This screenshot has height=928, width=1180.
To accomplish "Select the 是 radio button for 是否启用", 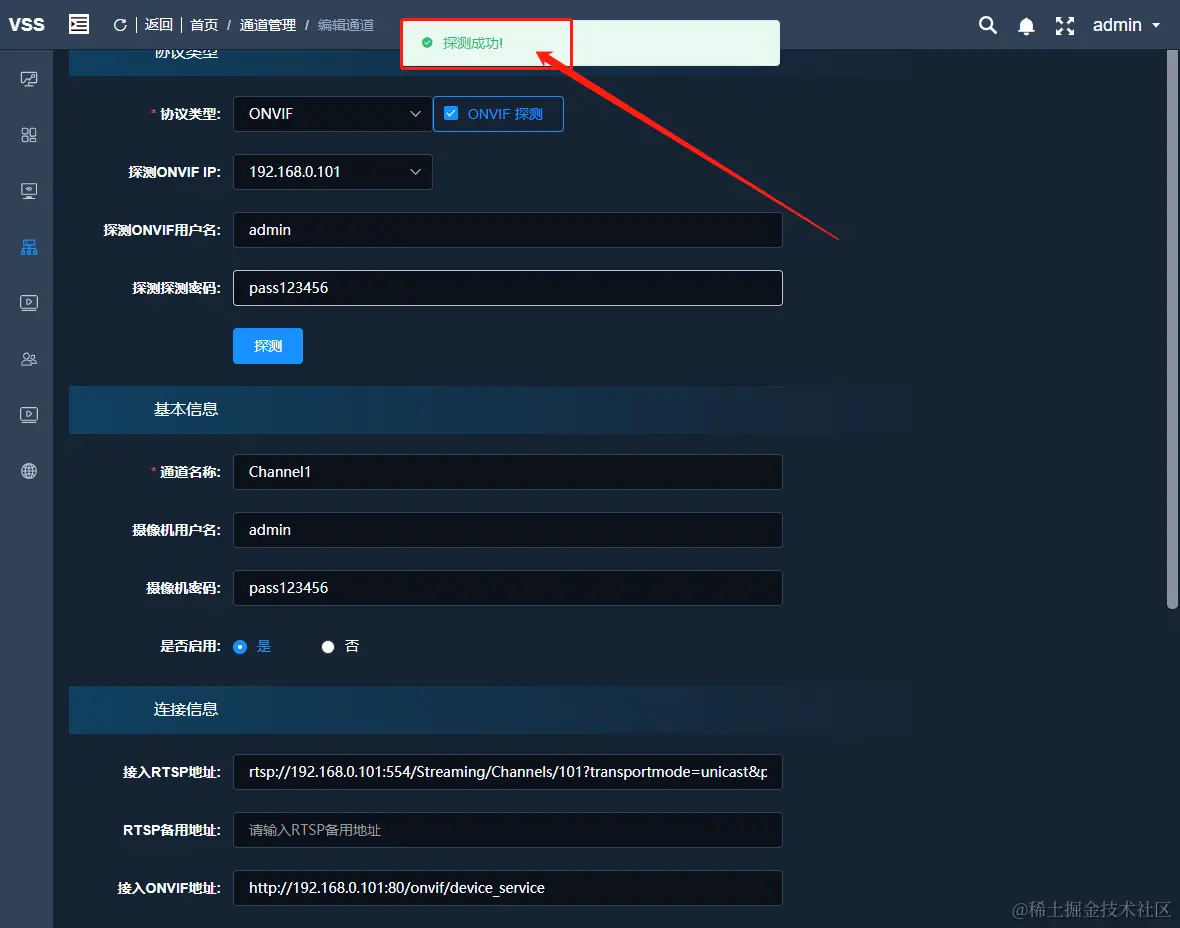I will pyautogui.click(x=240, y=646).
